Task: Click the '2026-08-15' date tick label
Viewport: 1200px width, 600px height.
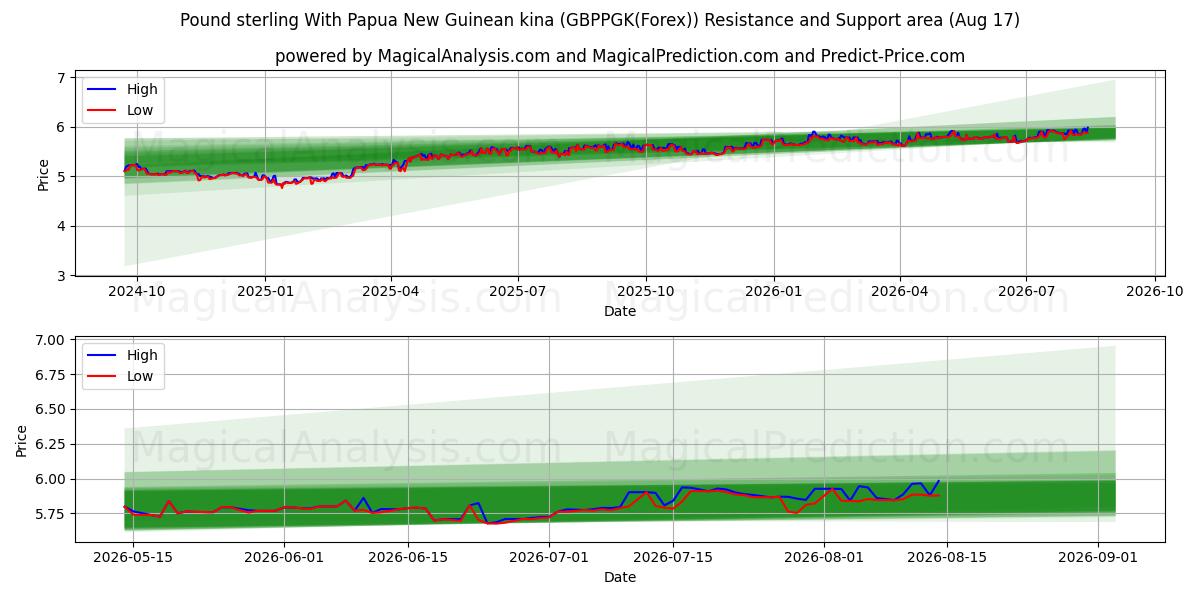Action: (x=948, y=557)
